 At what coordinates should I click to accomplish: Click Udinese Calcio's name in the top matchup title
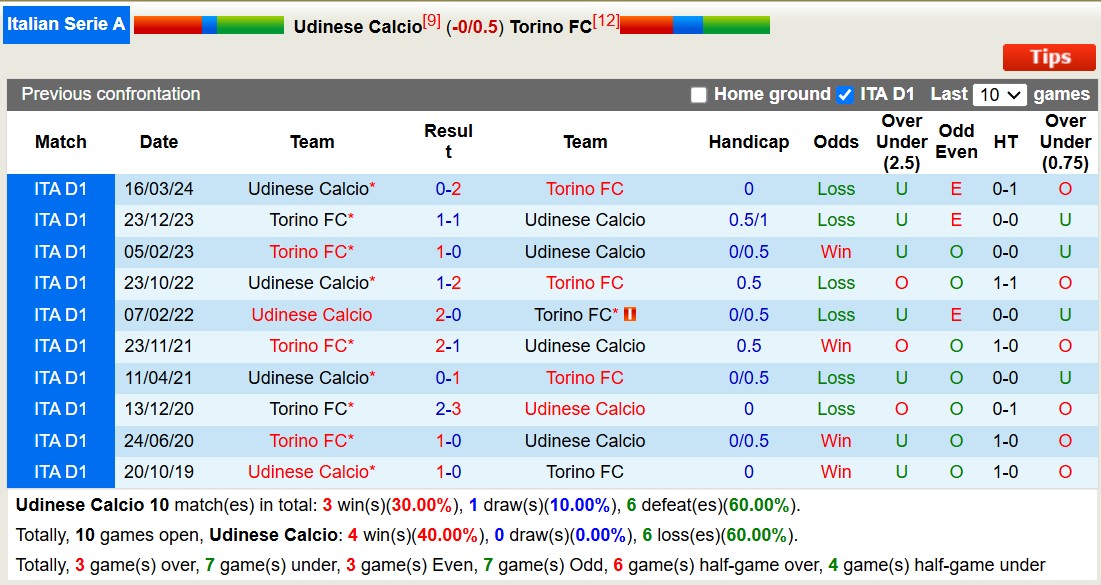coord(355,27)
